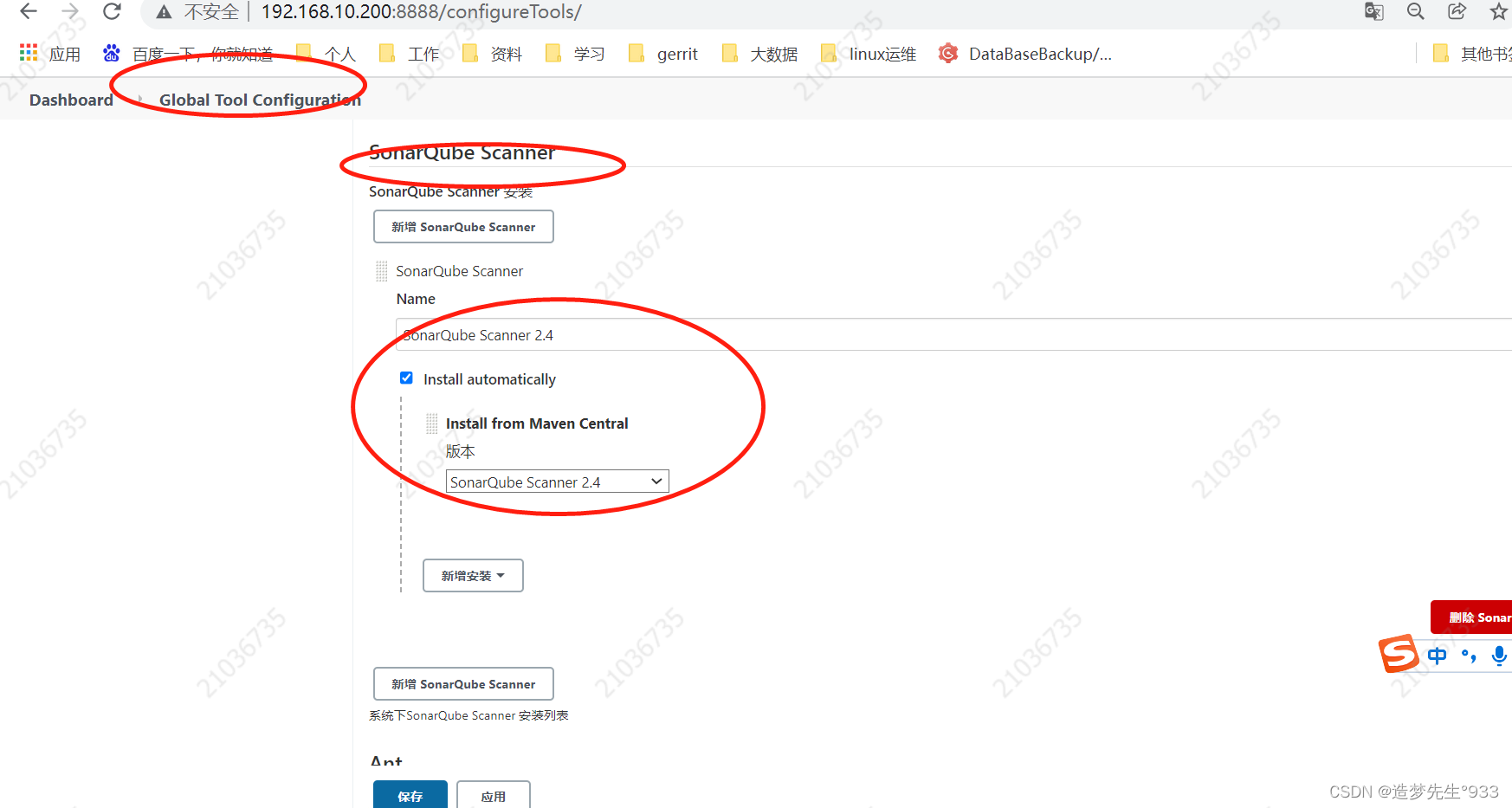The width and height of the screenshot is (1512, 808).
Task: Click the not-secure warning triangle icon
Action: [x=164, y=12]
